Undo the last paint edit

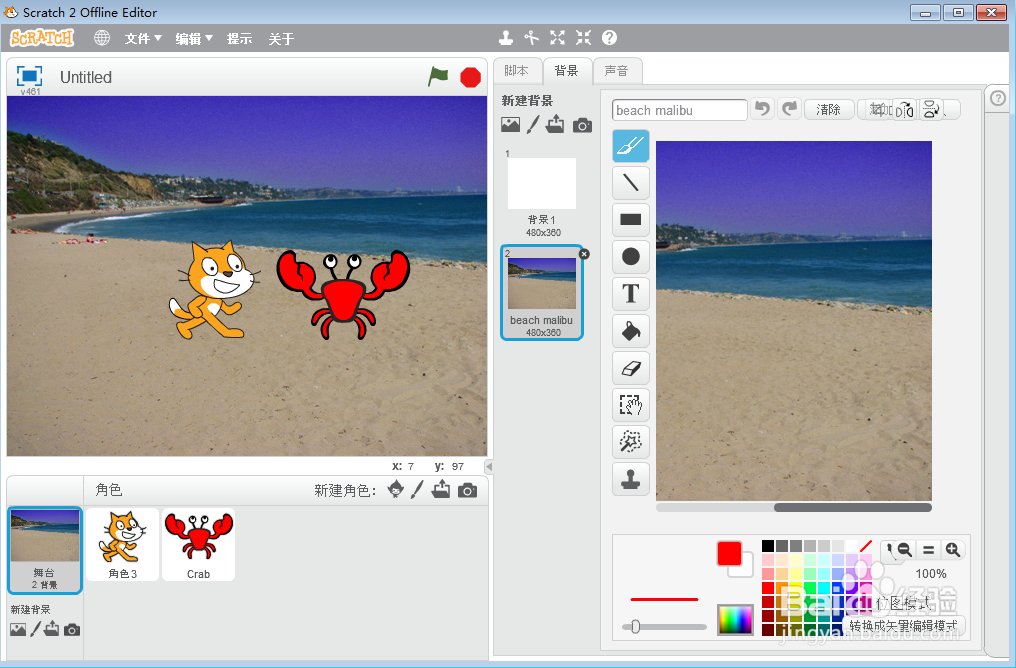click(x=763, y=109)
